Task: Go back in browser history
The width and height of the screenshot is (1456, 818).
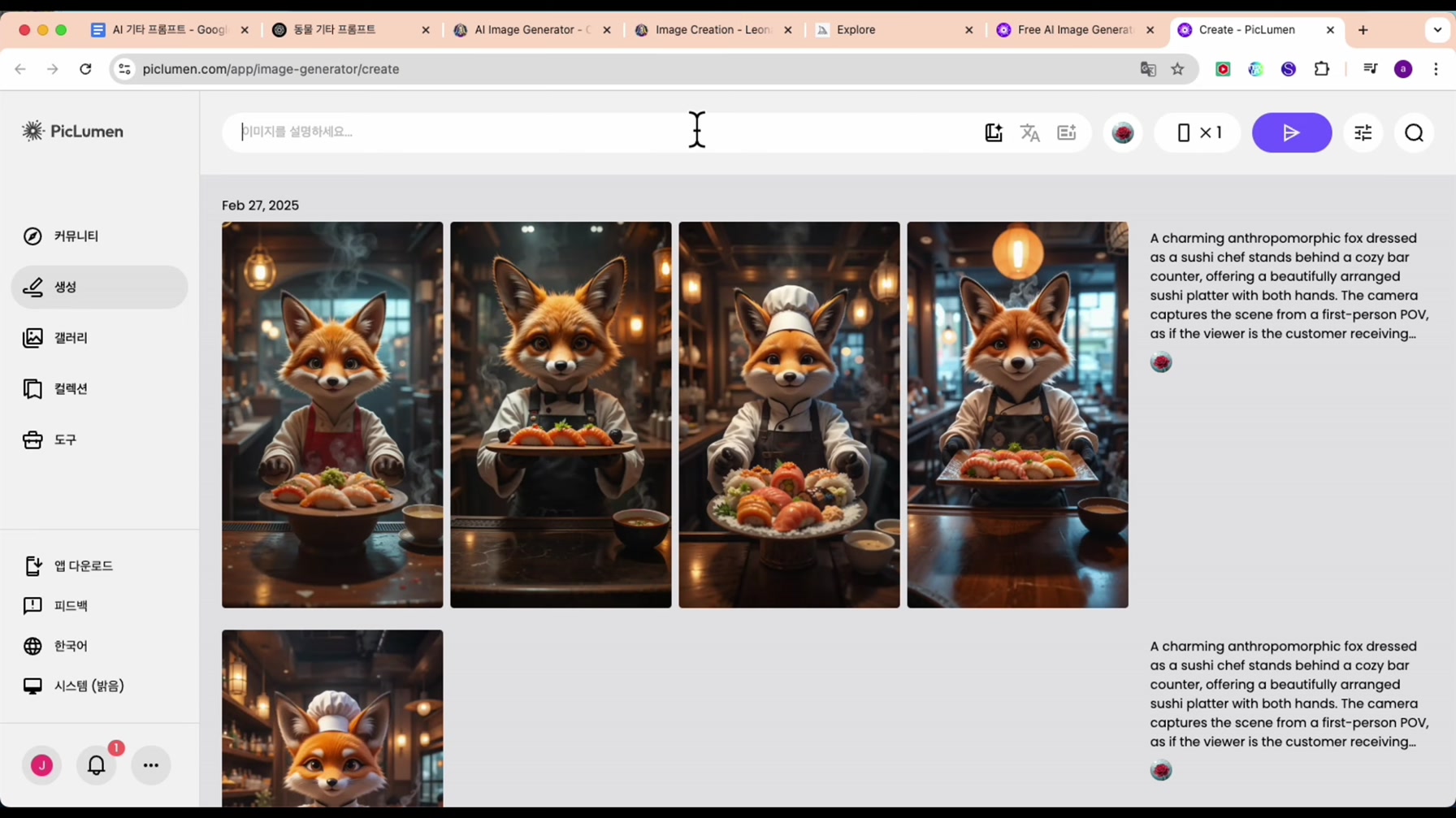Action: (20, 69)
